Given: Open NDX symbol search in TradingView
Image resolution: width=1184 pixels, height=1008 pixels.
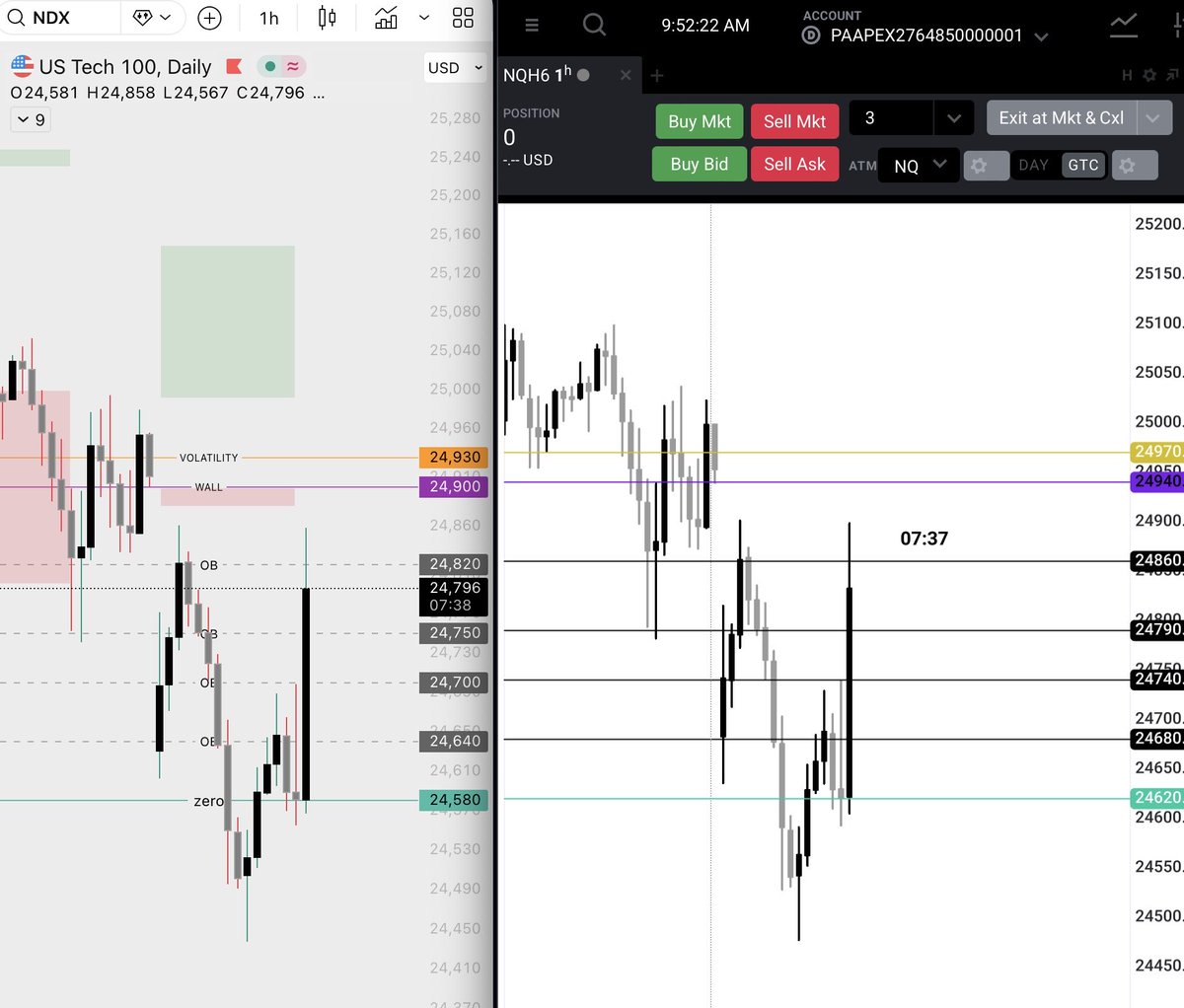Looking at the screenshot, I should point(39,18).
